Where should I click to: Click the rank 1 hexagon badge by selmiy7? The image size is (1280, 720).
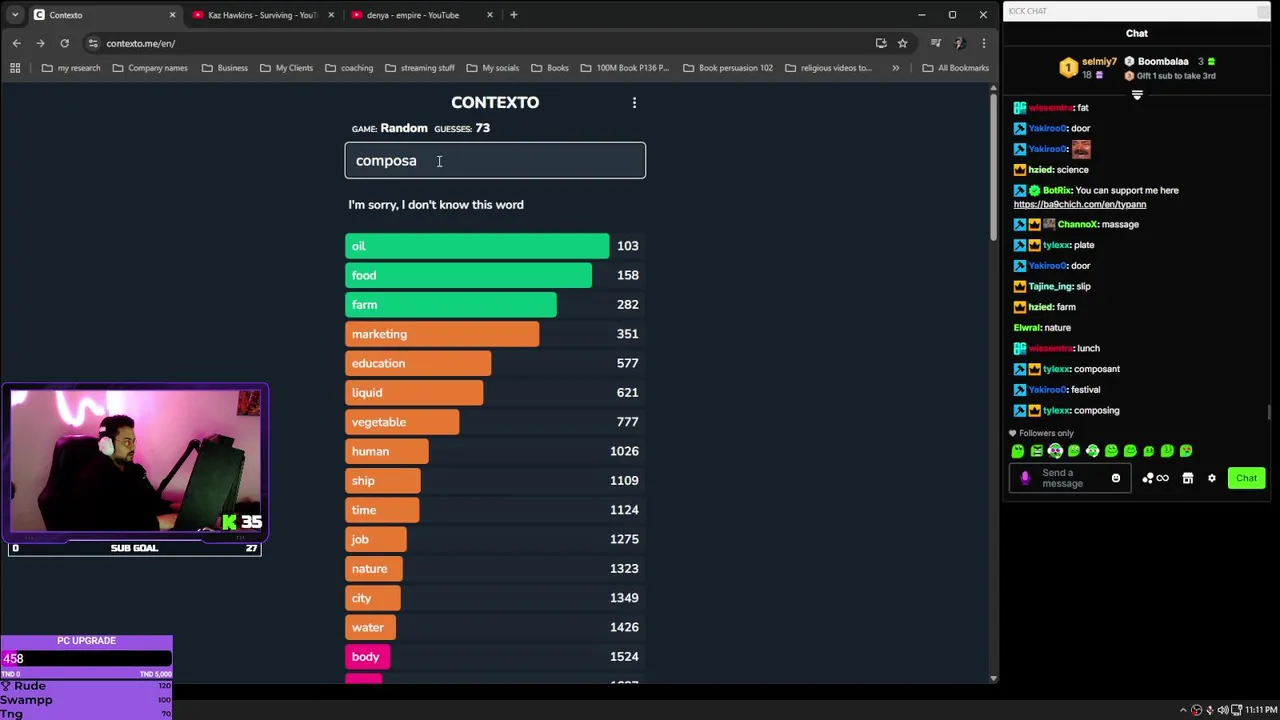1069,68
